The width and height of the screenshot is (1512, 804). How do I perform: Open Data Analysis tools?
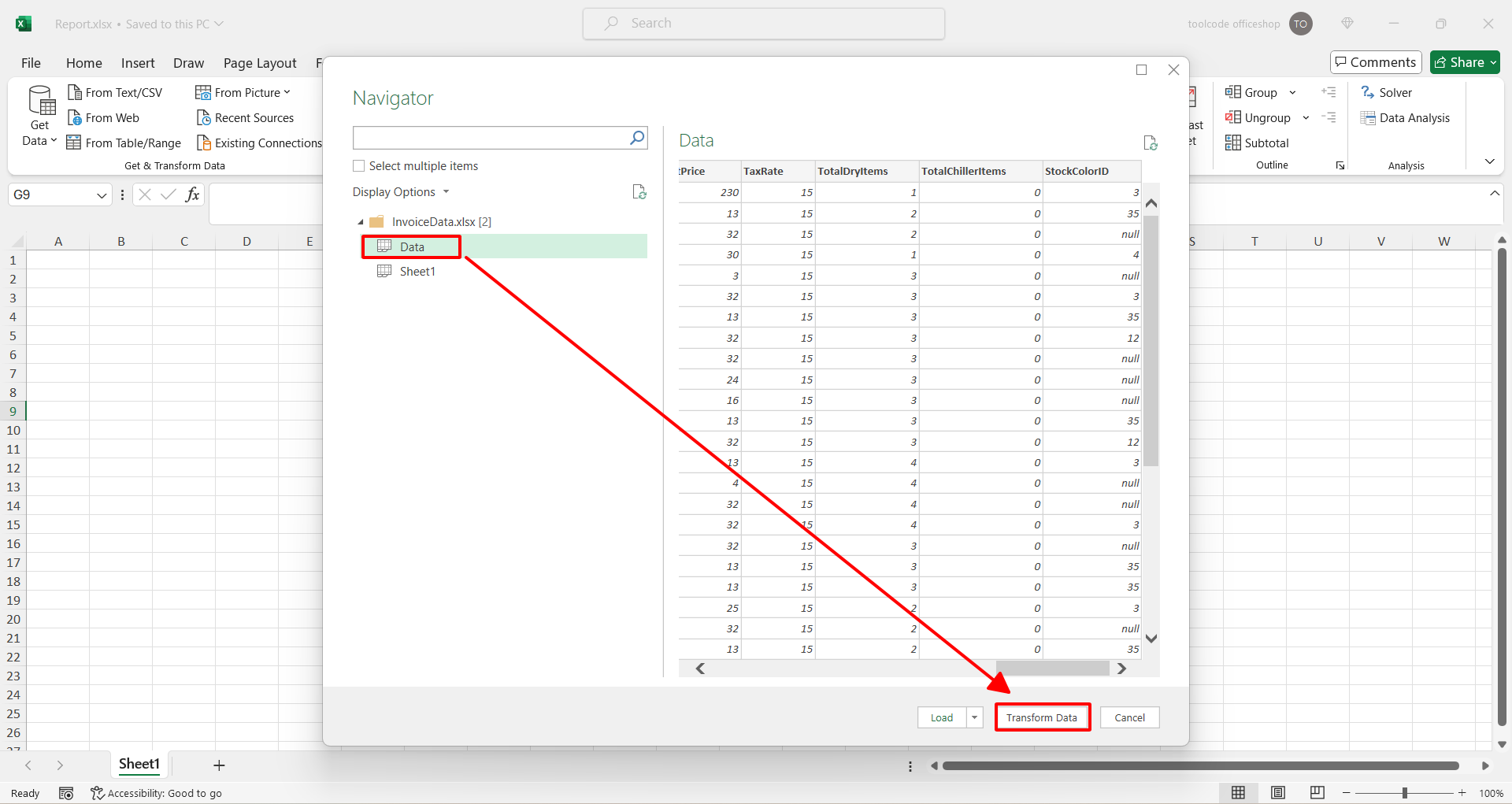click(x=1405, y=118)
